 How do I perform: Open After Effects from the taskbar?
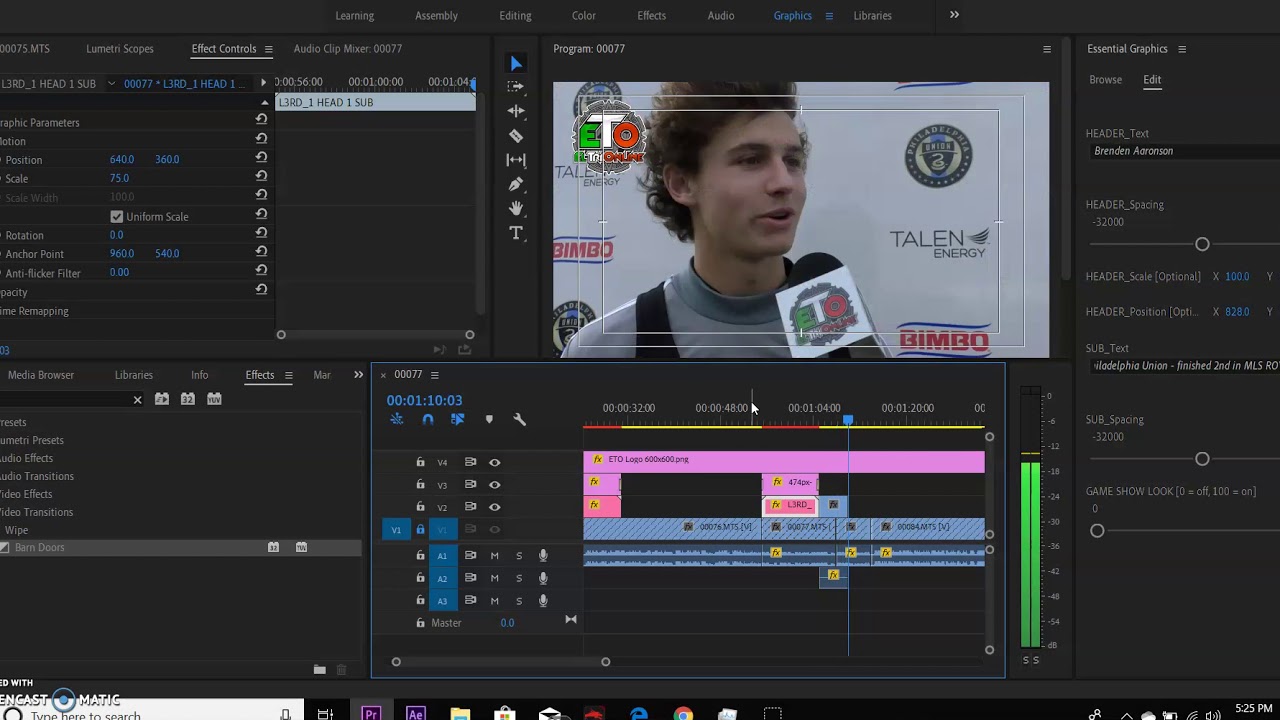(x=416, y=713)
